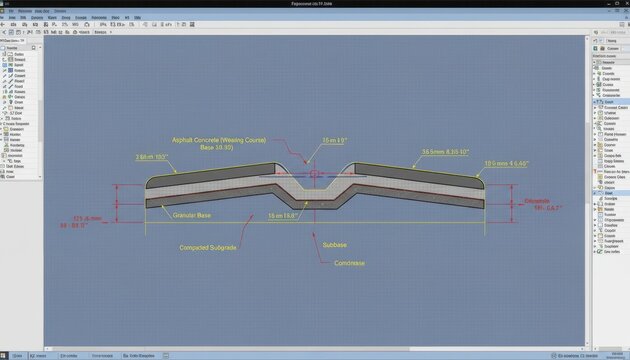Image resolution: width=630 pixels, height=360 pixels.
Task: Open the Windows Start button
Action: click(x=4, y=356)
